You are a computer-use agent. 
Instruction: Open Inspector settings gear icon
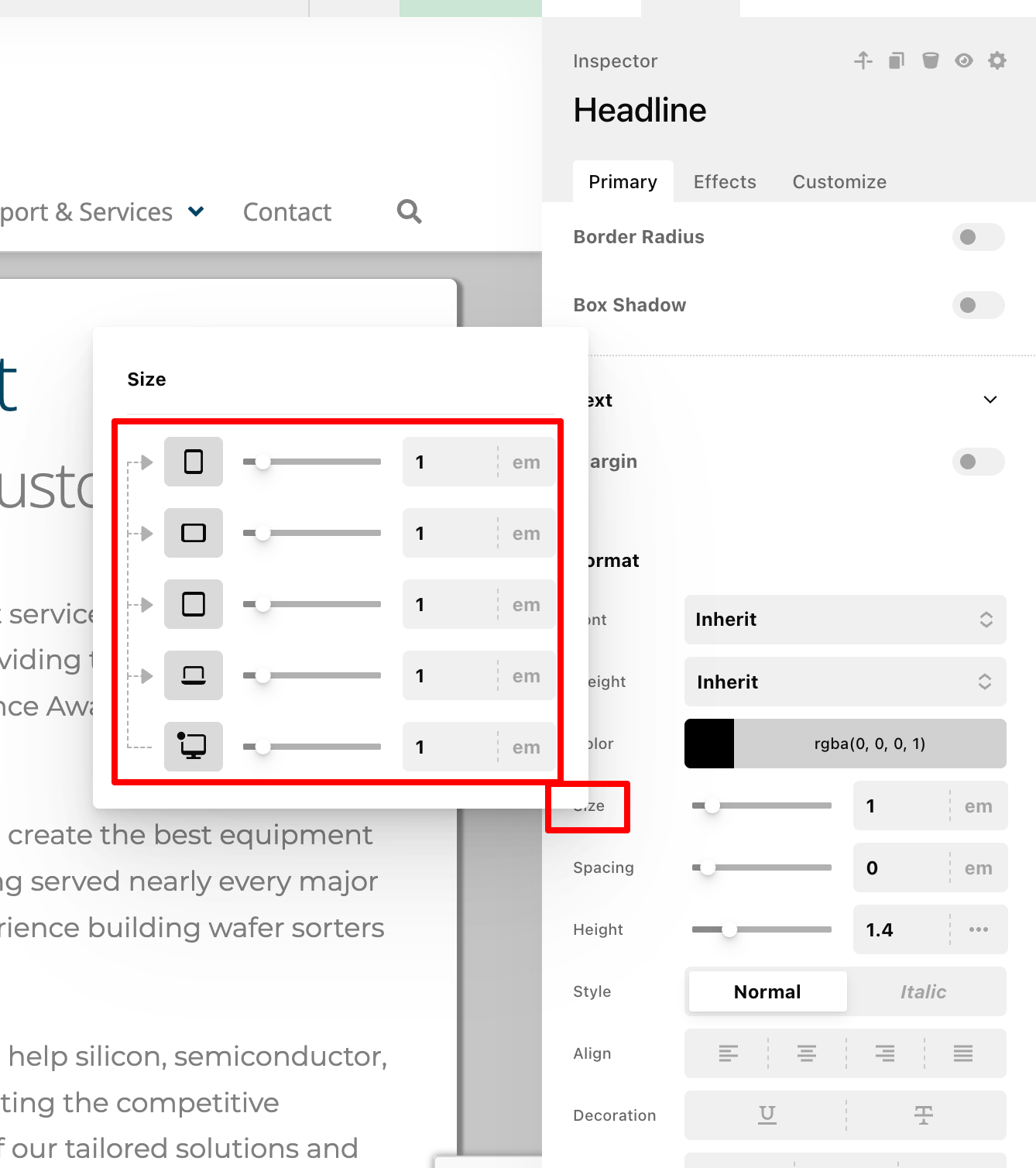pos(997,60)
